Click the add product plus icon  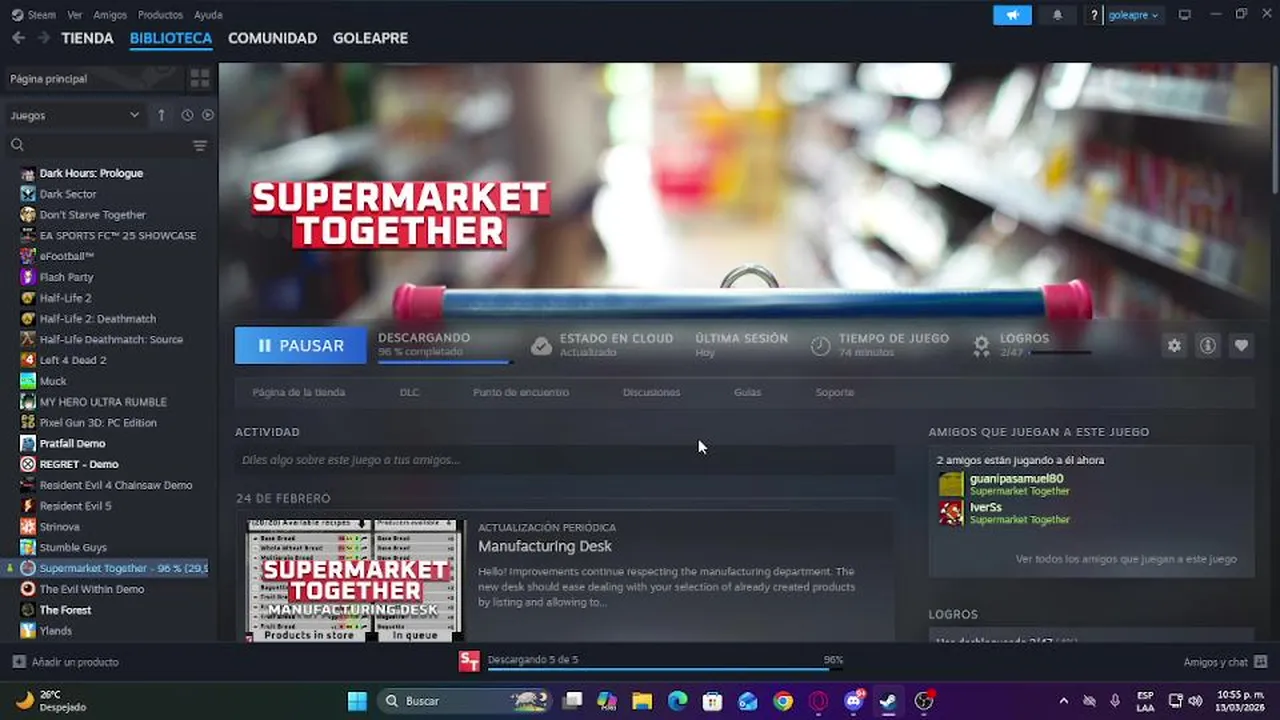19,662
